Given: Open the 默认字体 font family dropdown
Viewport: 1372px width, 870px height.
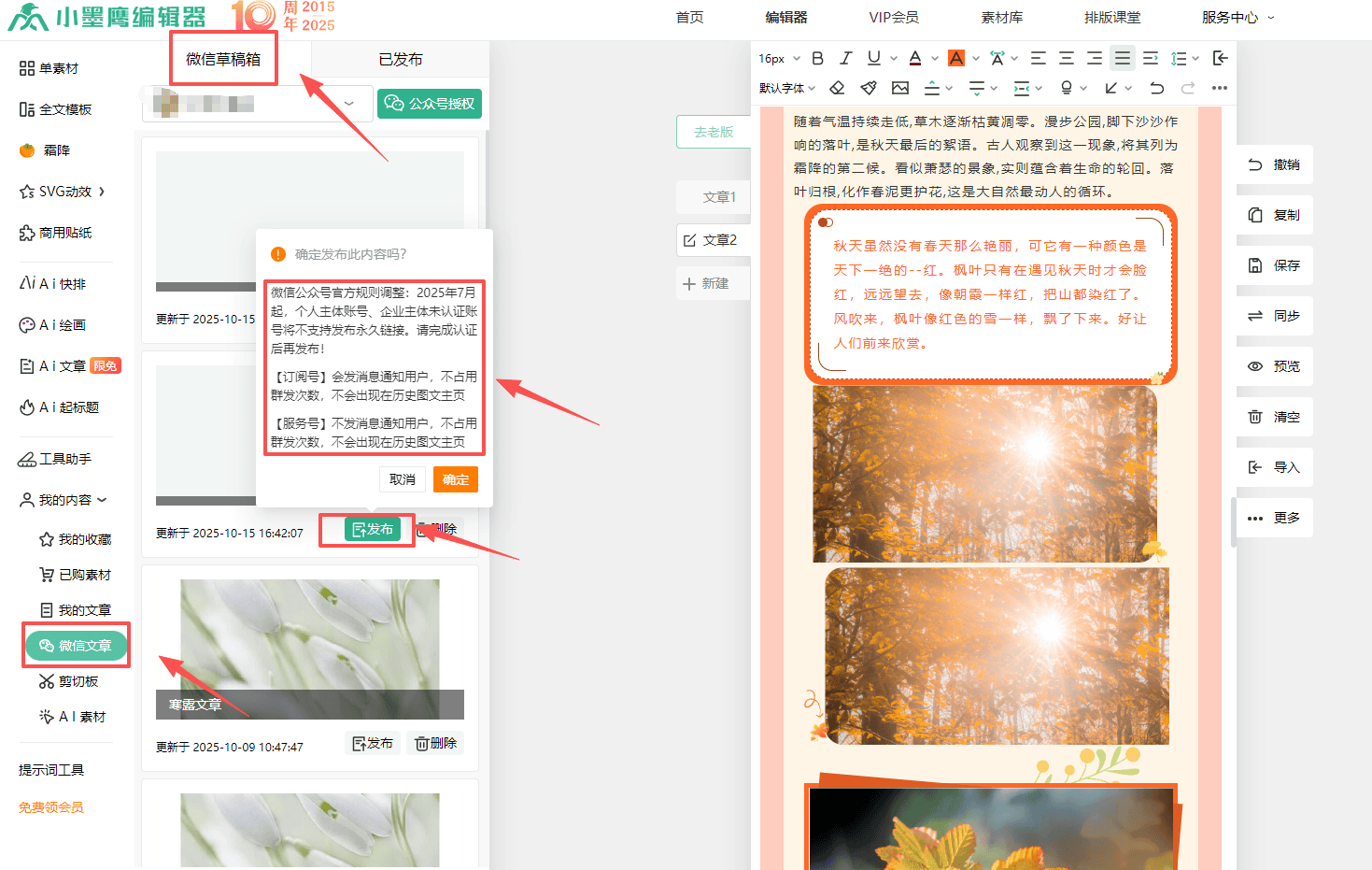Looking at the screenshot, I should point(787,88).
